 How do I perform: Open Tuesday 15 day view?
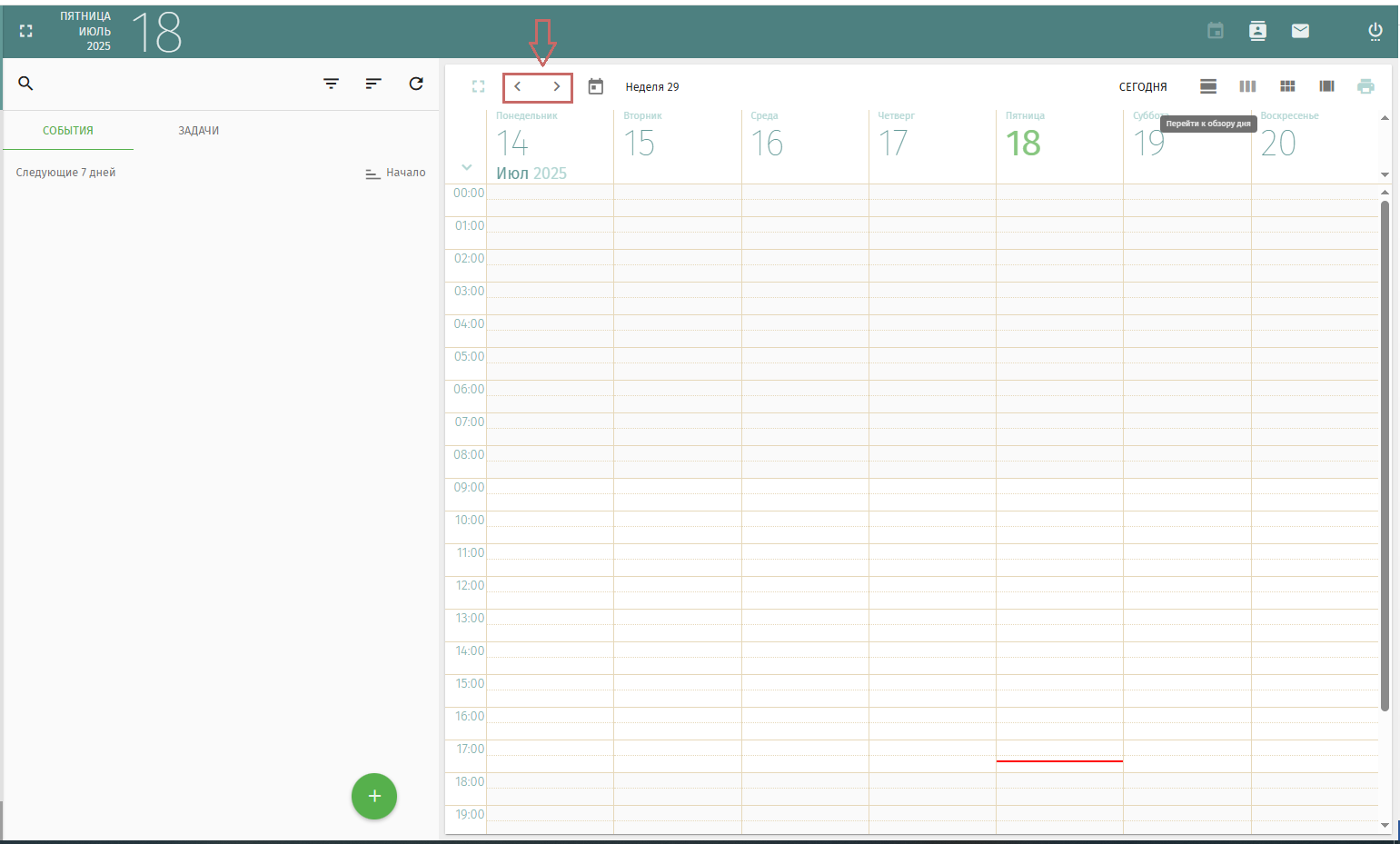639,144
